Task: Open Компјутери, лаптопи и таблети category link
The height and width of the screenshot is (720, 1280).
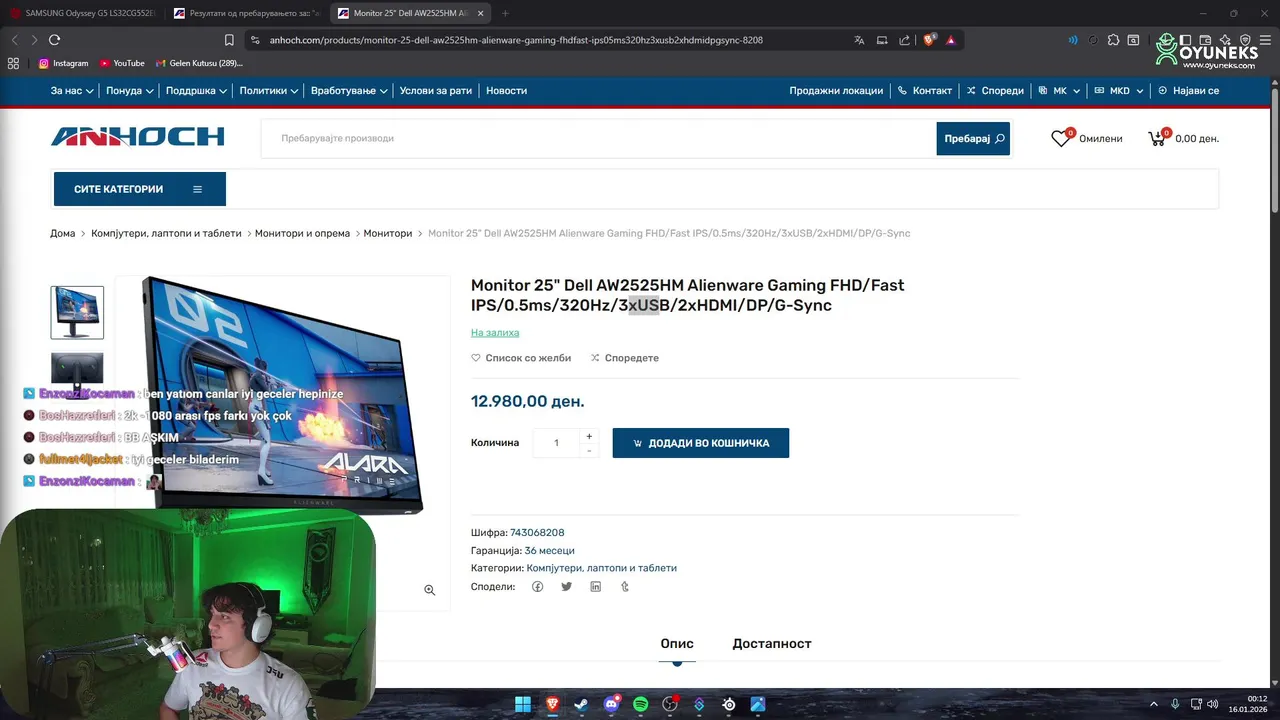Action: (602, 568)
